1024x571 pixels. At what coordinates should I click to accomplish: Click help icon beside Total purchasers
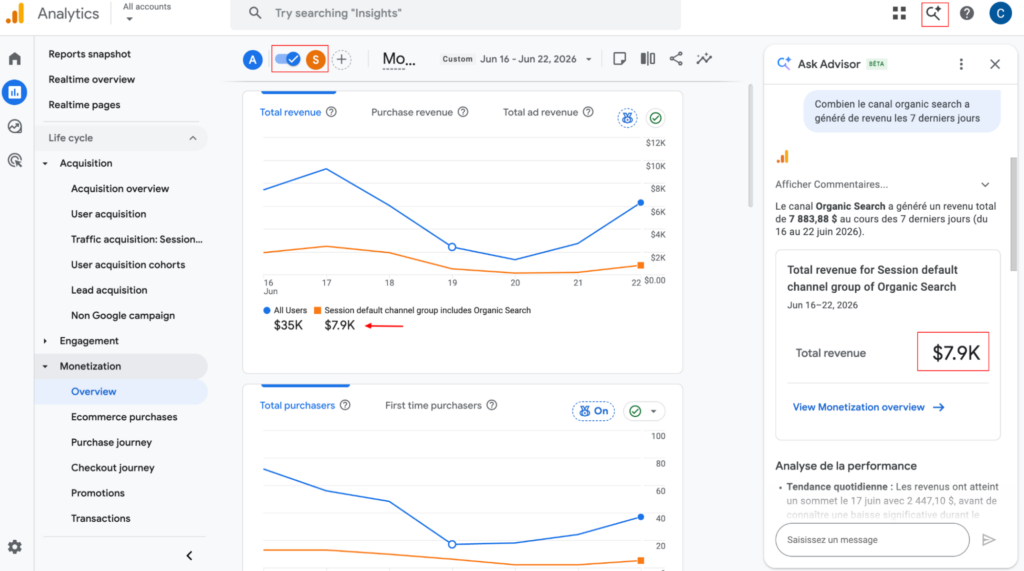(345, 405)
